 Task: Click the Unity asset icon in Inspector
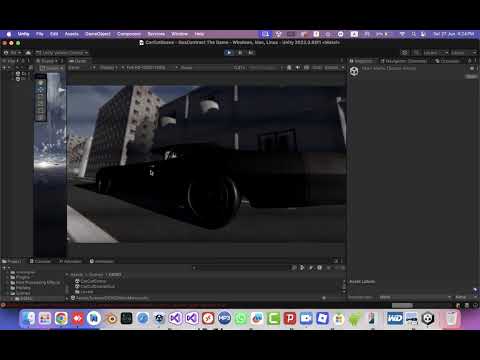[354, 71]
